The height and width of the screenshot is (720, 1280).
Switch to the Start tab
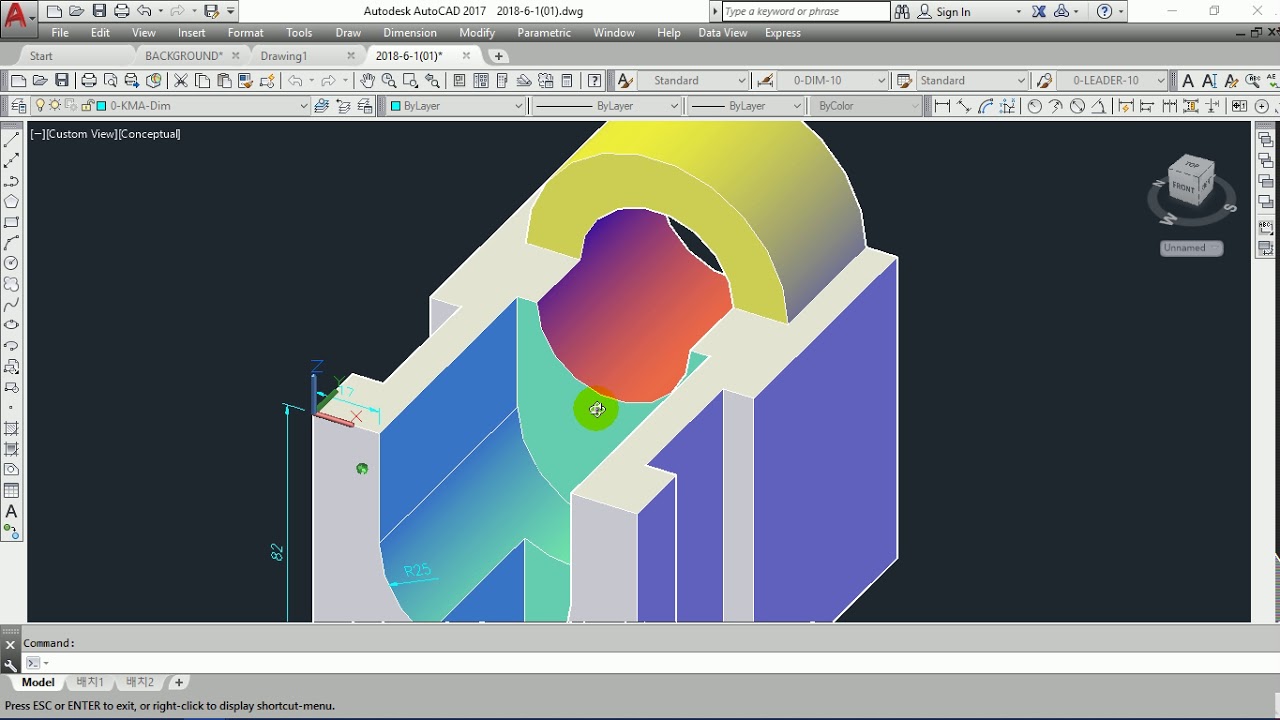tap(41, 56)
